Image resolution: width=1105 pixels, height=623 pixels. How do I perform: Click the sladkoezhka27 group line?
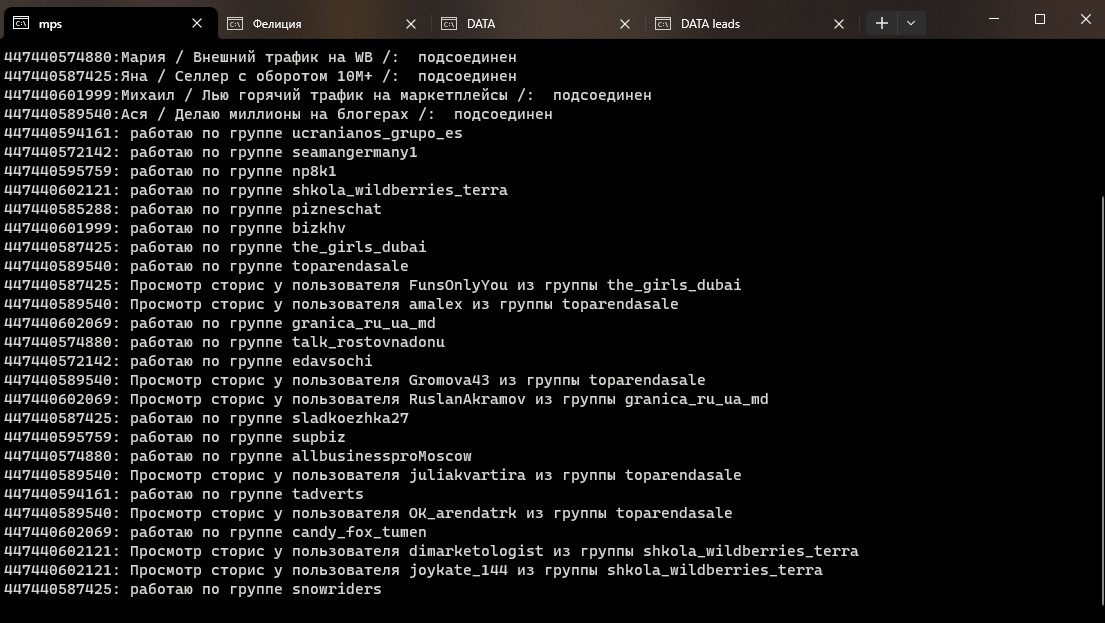point(206,419)
